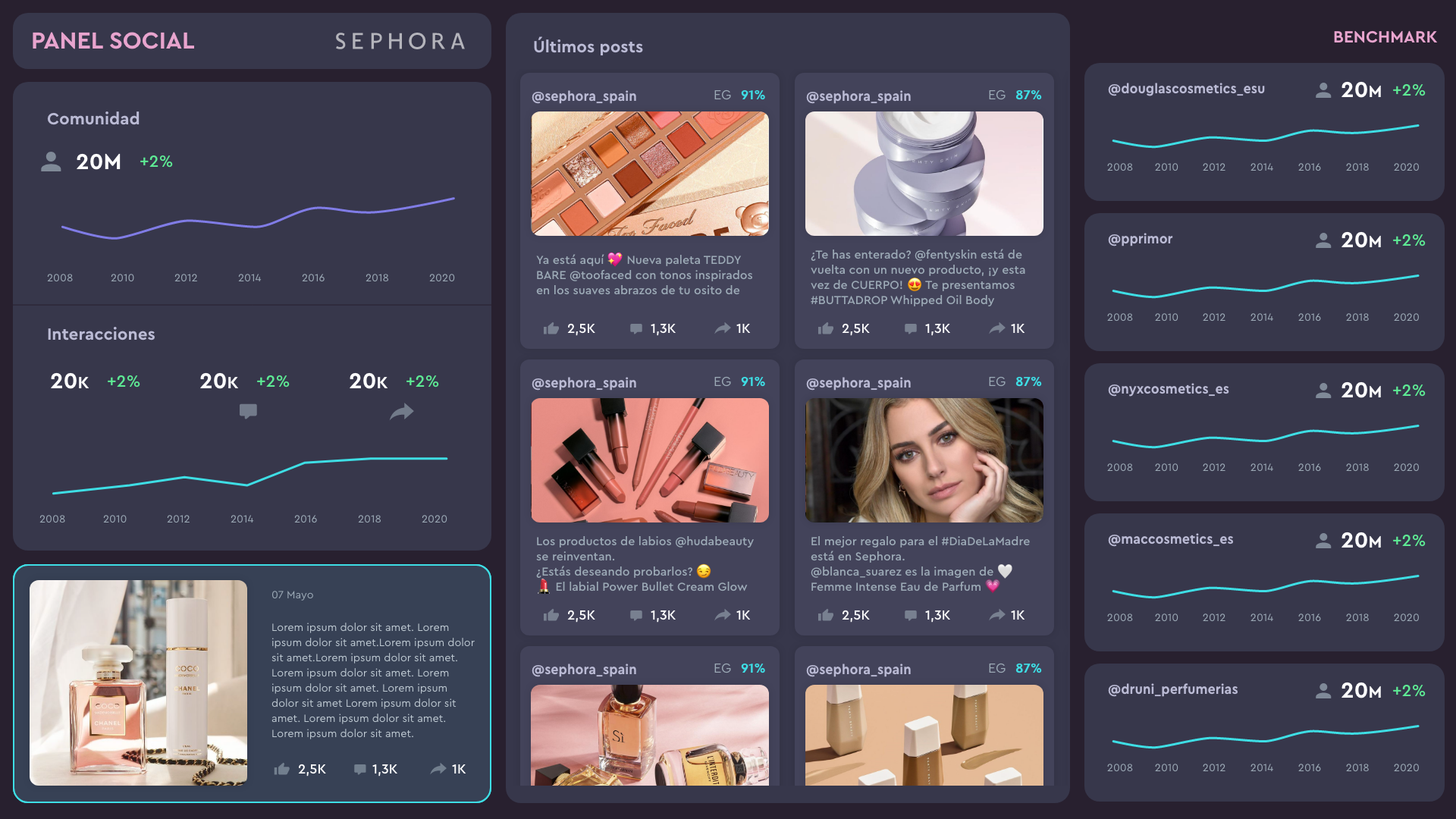
Task: Click comment icon on the fentyskin post
Action: click(910, 328)
